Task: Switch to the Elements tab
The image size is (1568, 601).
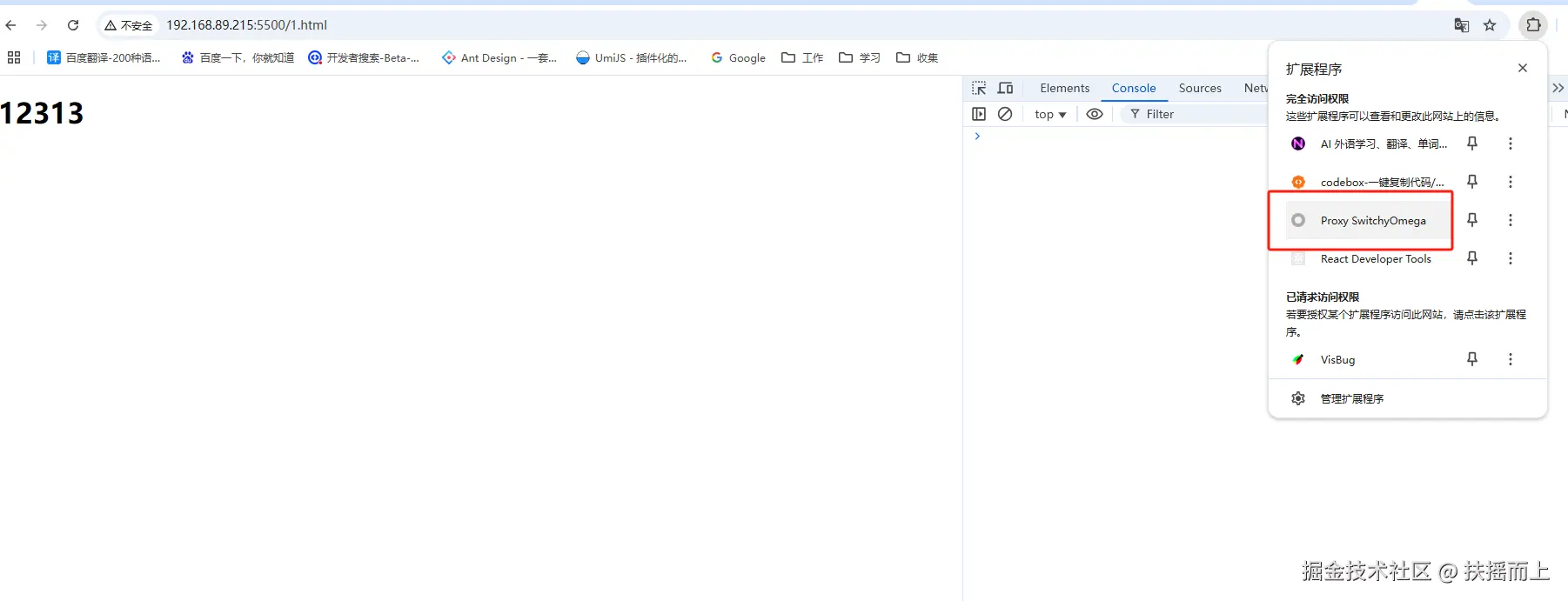Action: (1064, 88)
